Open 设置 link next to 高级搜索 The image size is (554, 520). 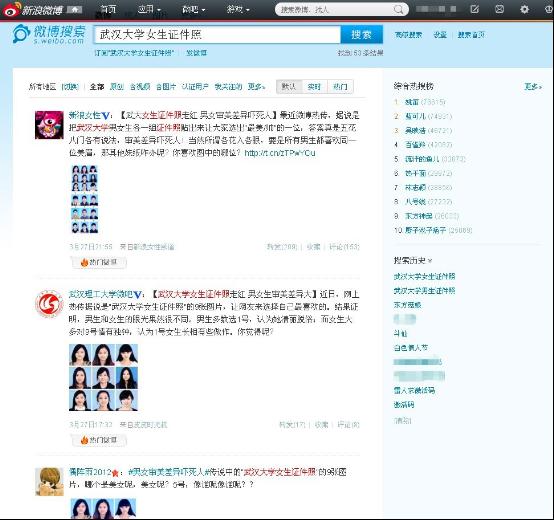(440, 35)
